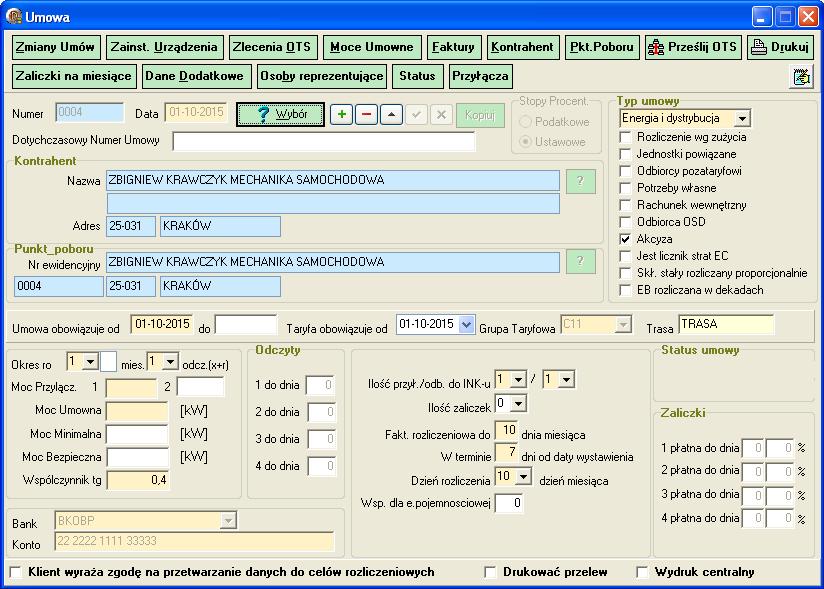This screenshot has height=589, width=824.
Task: Click Fakt. rozliczeniowa do day field
Action: [507, 431]
